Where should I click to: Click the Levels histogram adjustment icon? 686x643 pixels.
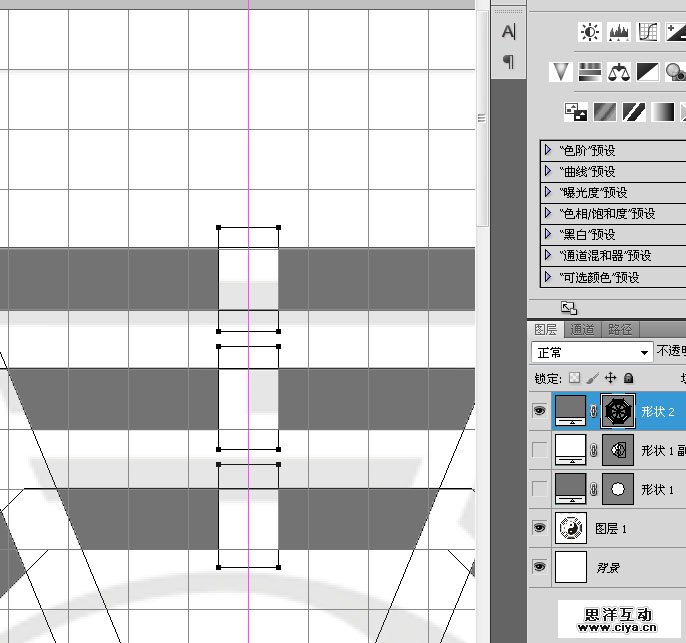pyautogui.click(x=619, y=33)
